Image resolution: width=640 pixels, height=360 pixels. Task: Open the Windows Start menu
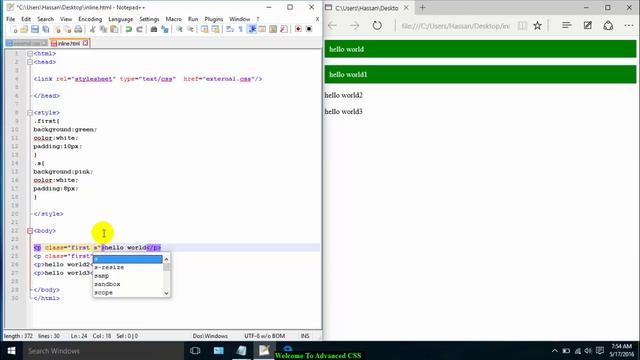point(11,351)
